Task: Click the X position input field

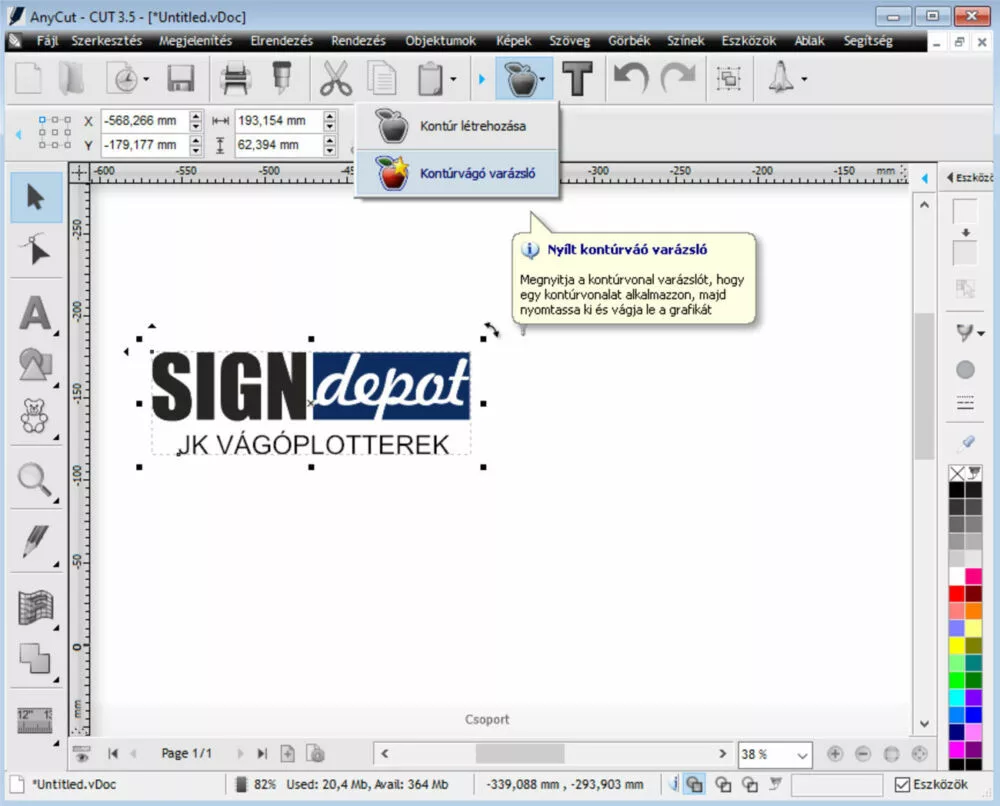Action: point(143,121)
